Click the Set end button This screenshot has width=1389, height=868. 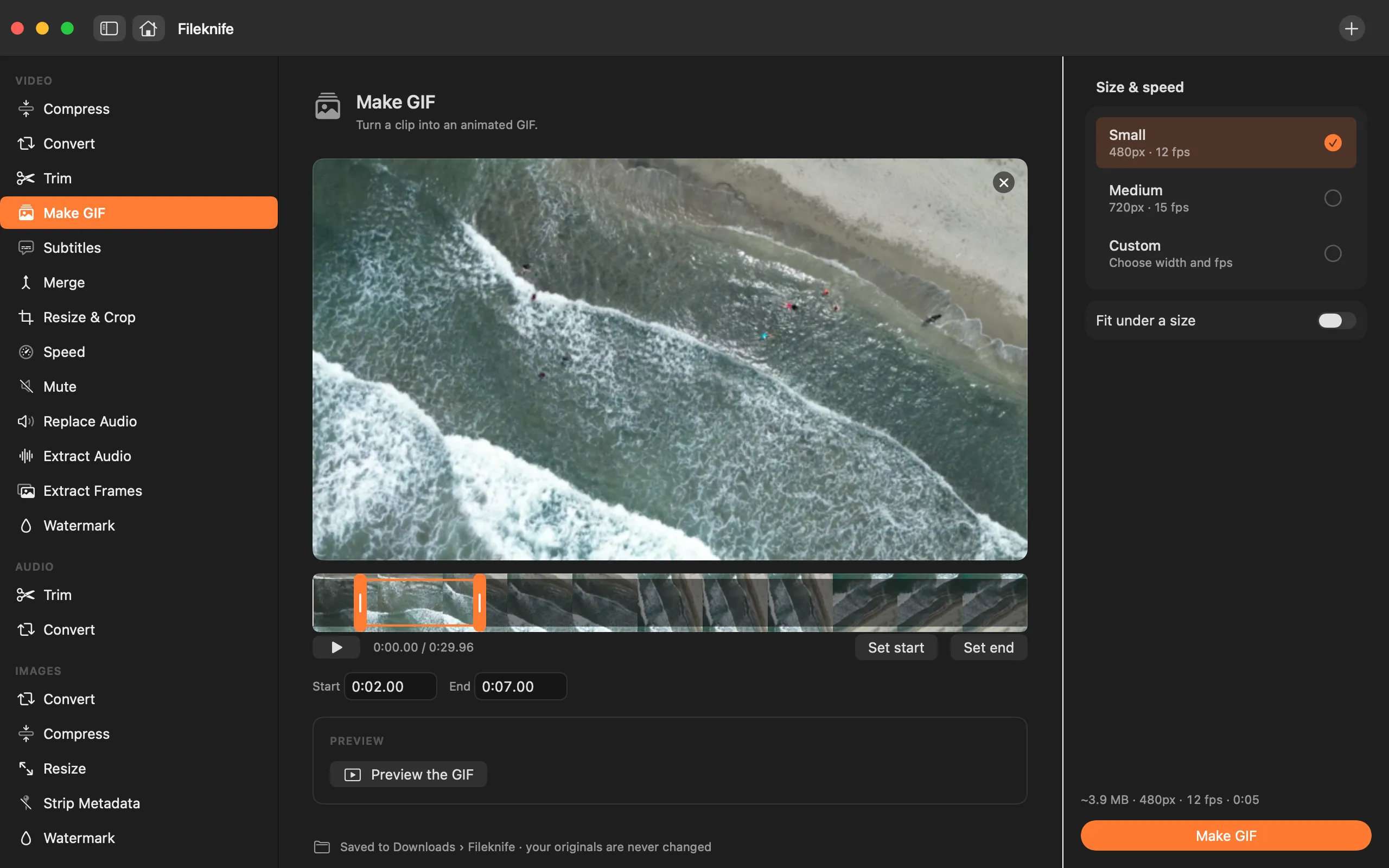coord(989,647)
